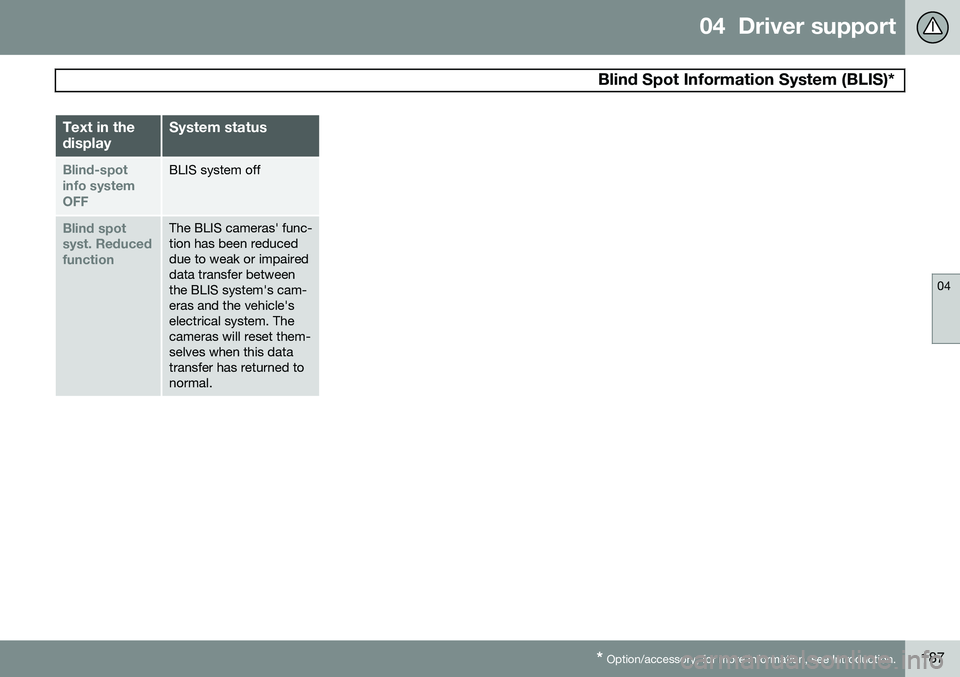
Task: Click the 'Blind Spot Information System (BLIS)*' section title
Action: tap(746, 80)
